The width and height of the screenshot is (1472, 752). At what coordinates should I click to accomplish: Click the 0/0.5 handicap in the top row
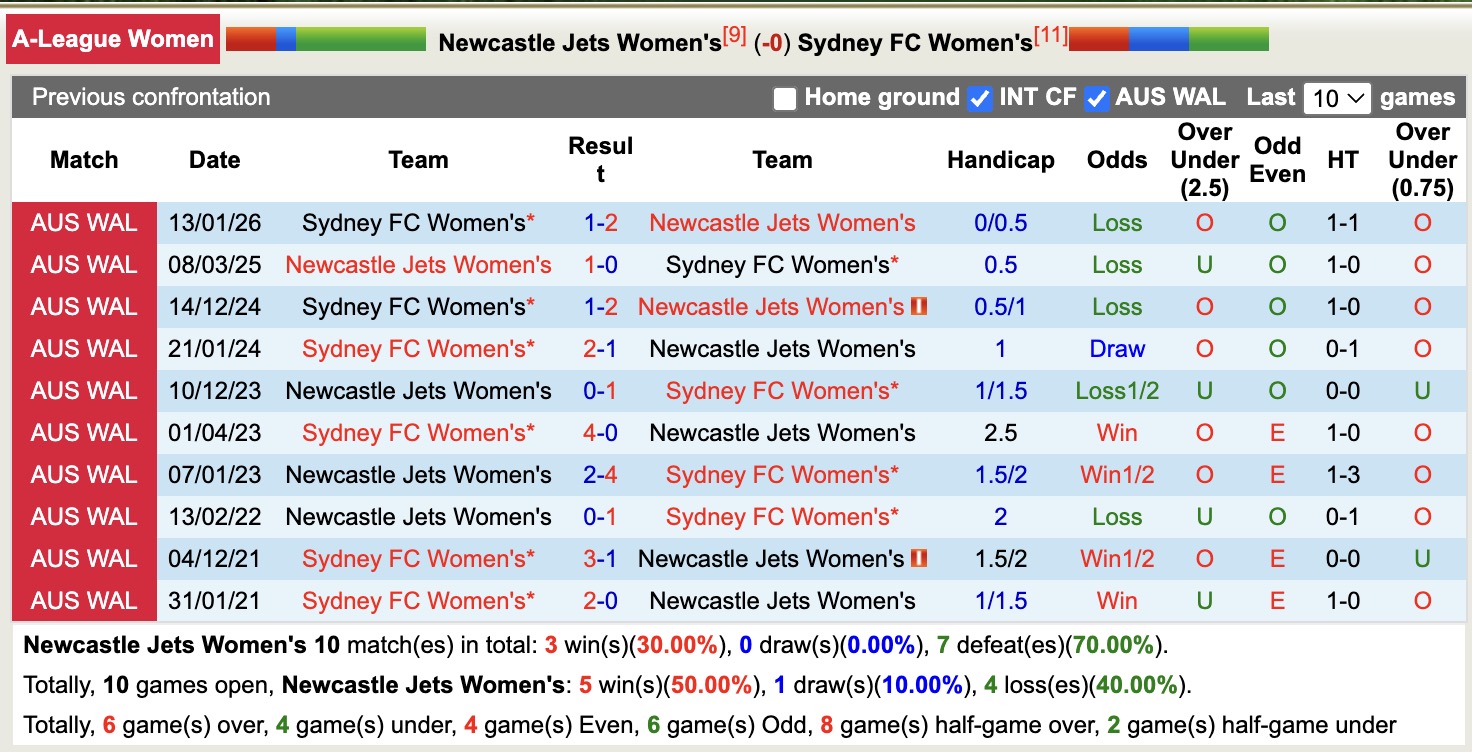click(x=1000, y=223)
